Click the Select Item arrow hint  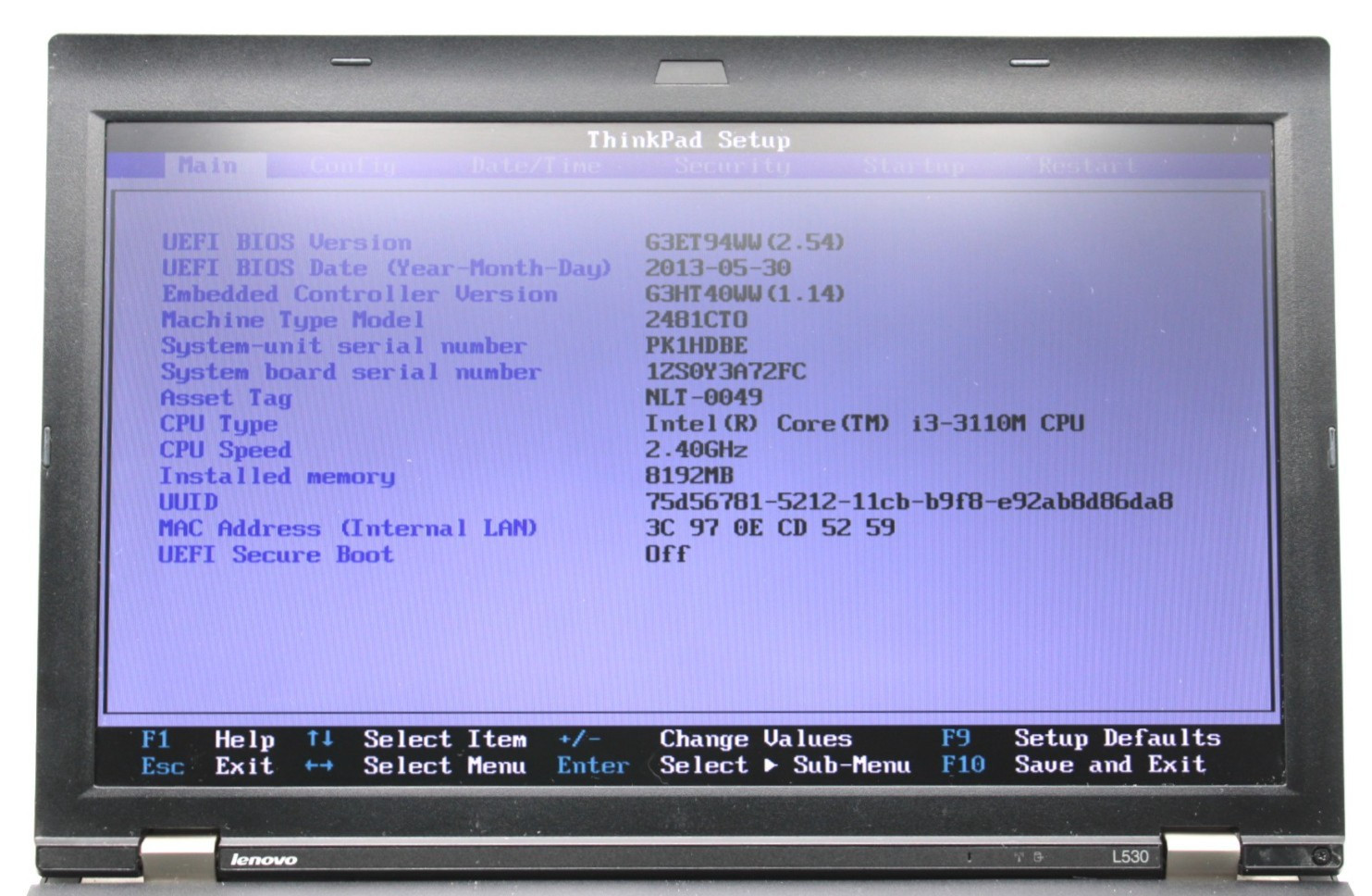pos(416,740)
